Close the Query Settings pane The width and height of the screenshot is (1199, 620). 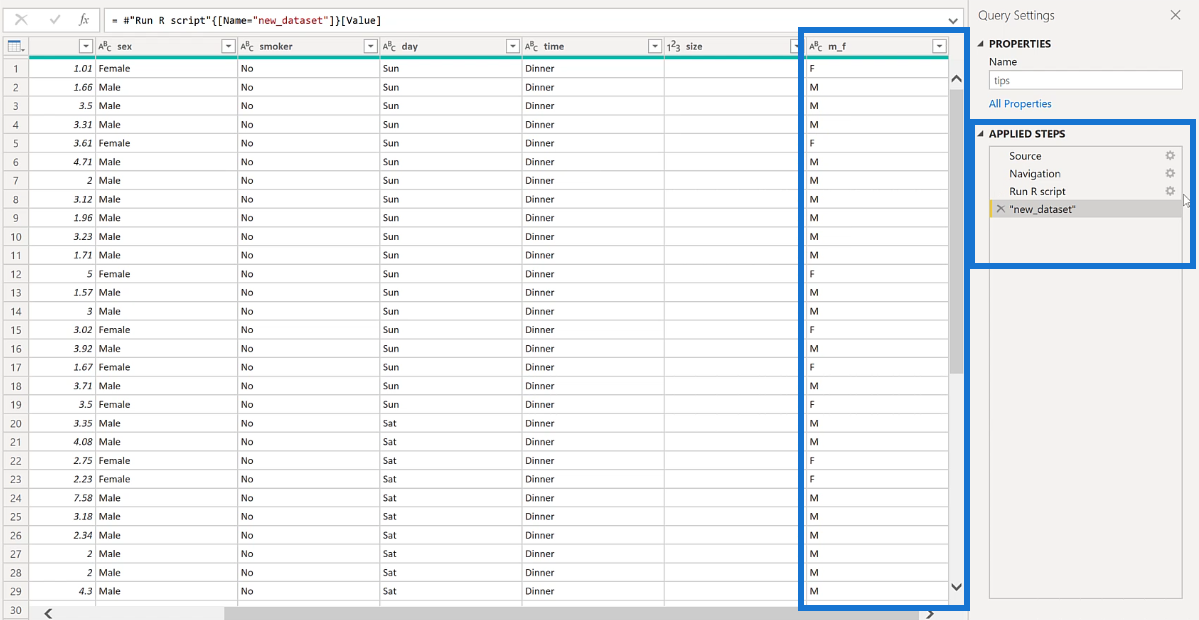pos(1175,15)
